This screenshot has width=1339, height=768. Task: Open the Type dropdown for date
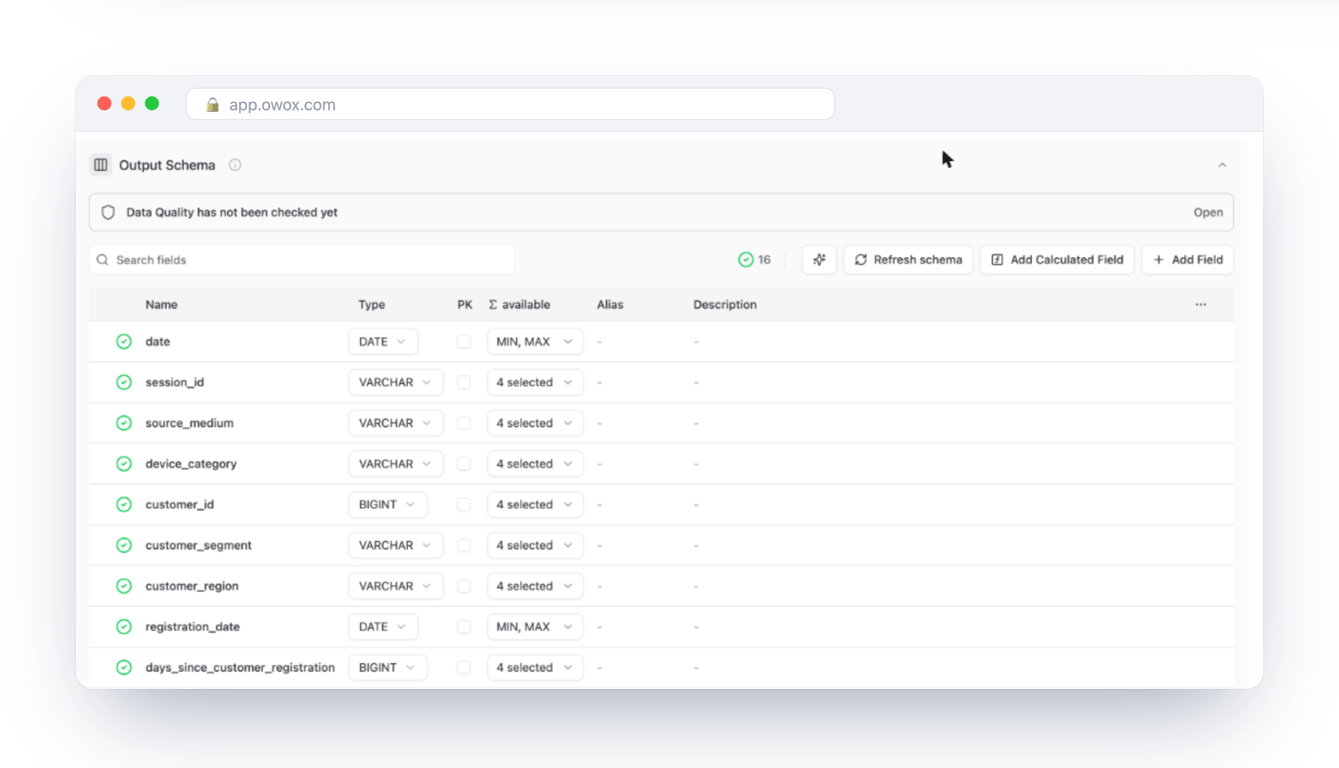coord(383,342)
